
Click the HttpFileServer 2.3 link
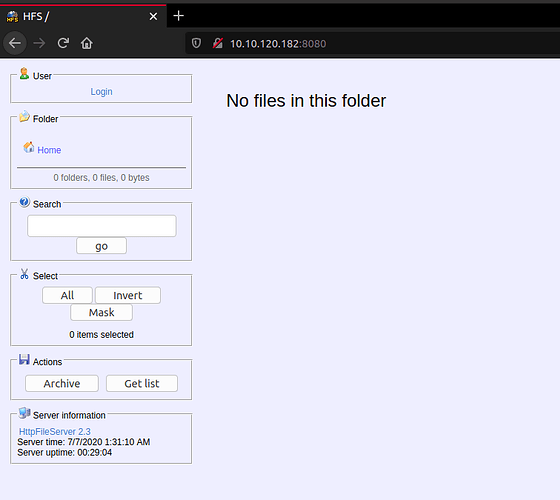[x=55, y=431]
